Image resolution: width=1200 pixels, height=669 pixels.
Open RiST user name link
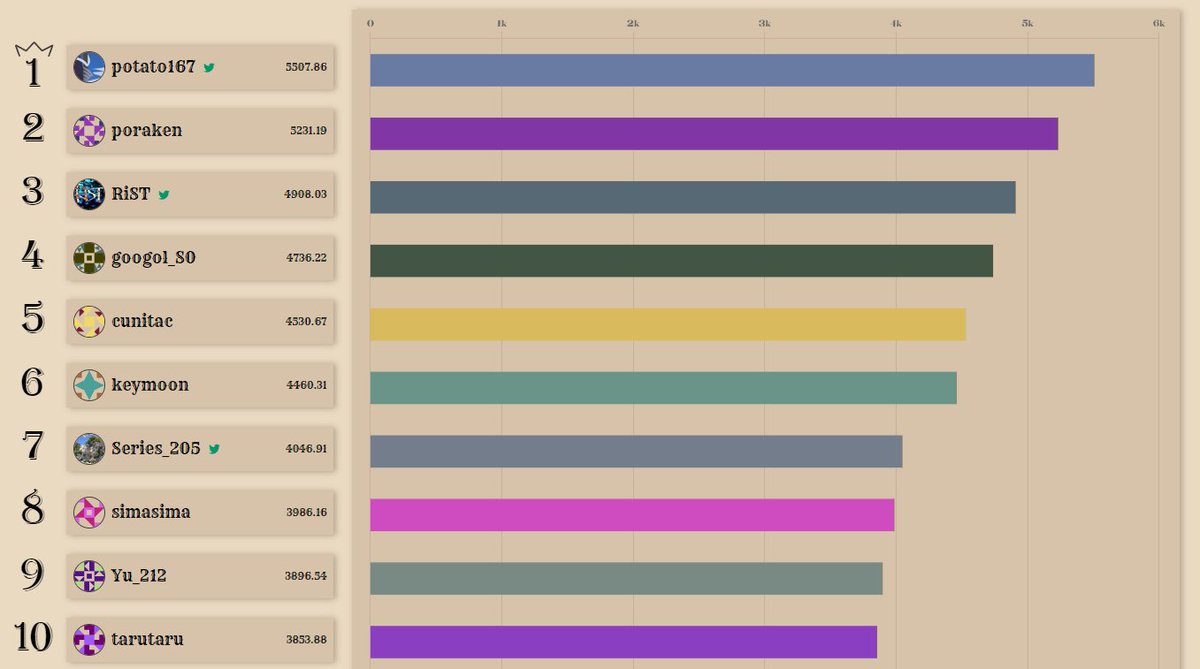coord(131,194)
